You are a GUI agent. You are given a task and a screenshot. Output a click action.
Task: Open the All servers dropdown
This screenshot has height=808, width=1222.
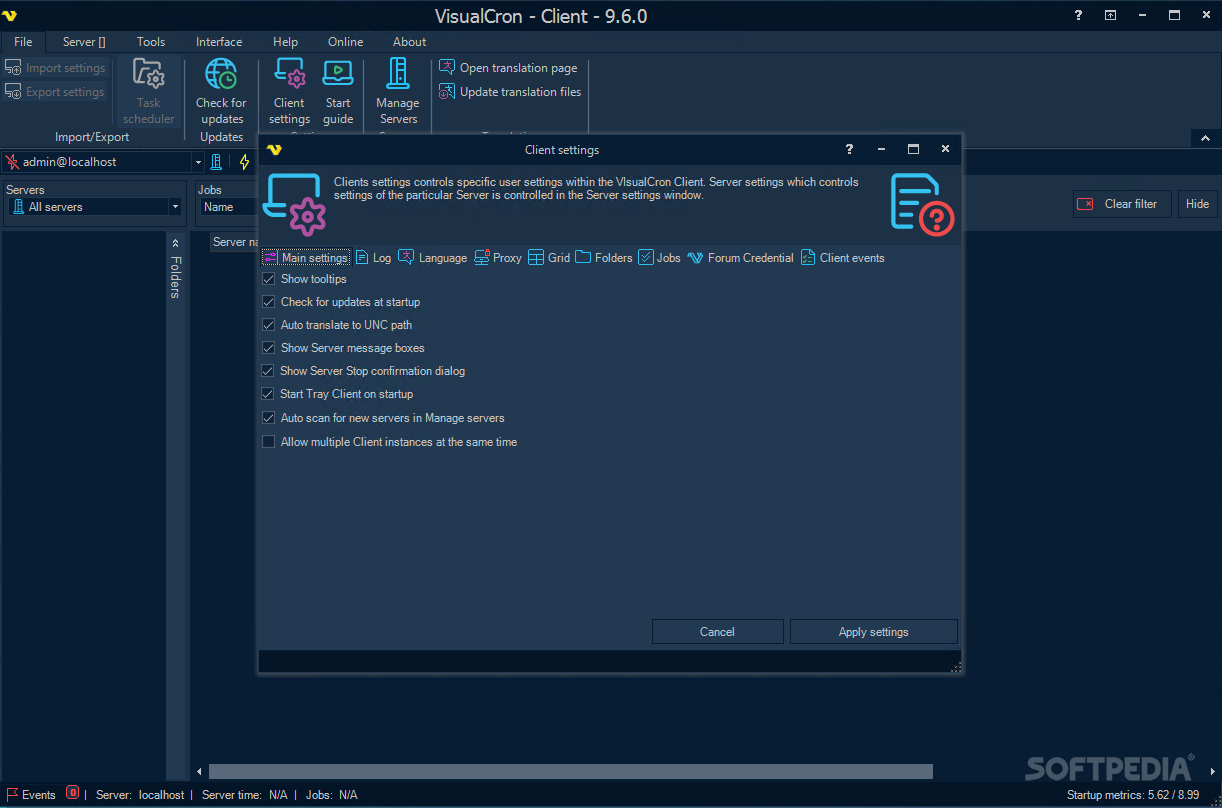(175, 207)
